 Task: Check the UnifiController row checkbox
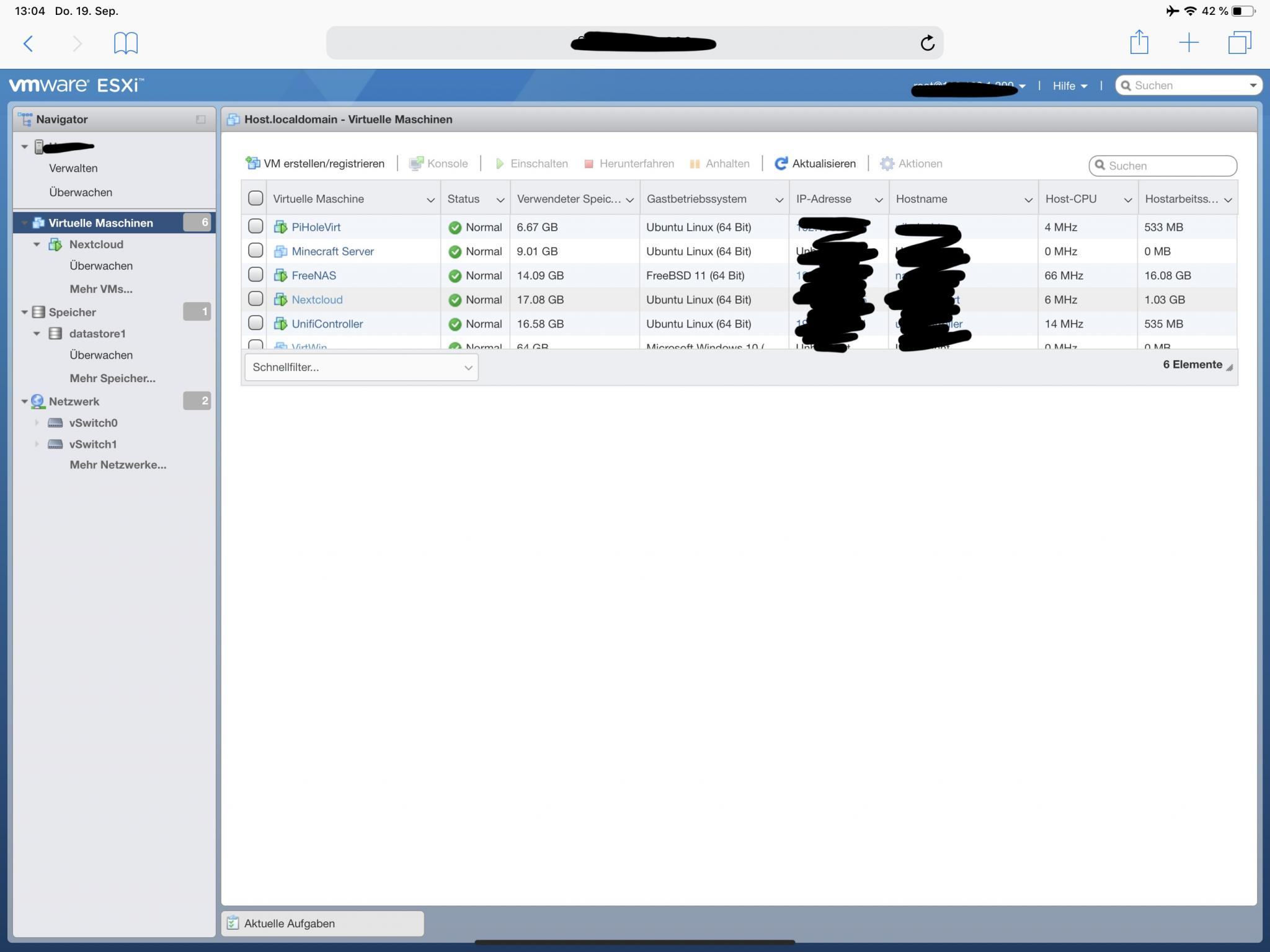pyautogui.click(x=255, y=323)
